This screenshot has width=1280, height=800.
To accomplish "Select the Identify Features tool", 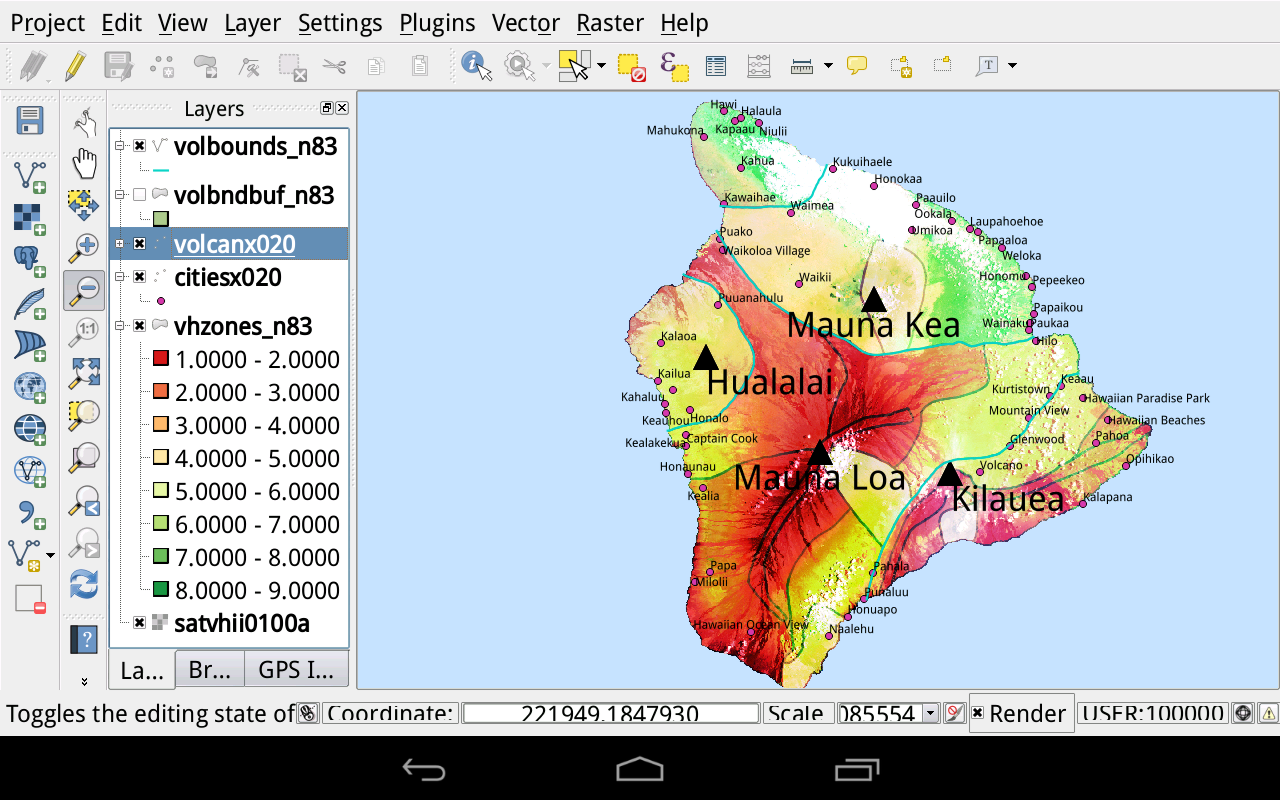I will (x=476, y=65).
